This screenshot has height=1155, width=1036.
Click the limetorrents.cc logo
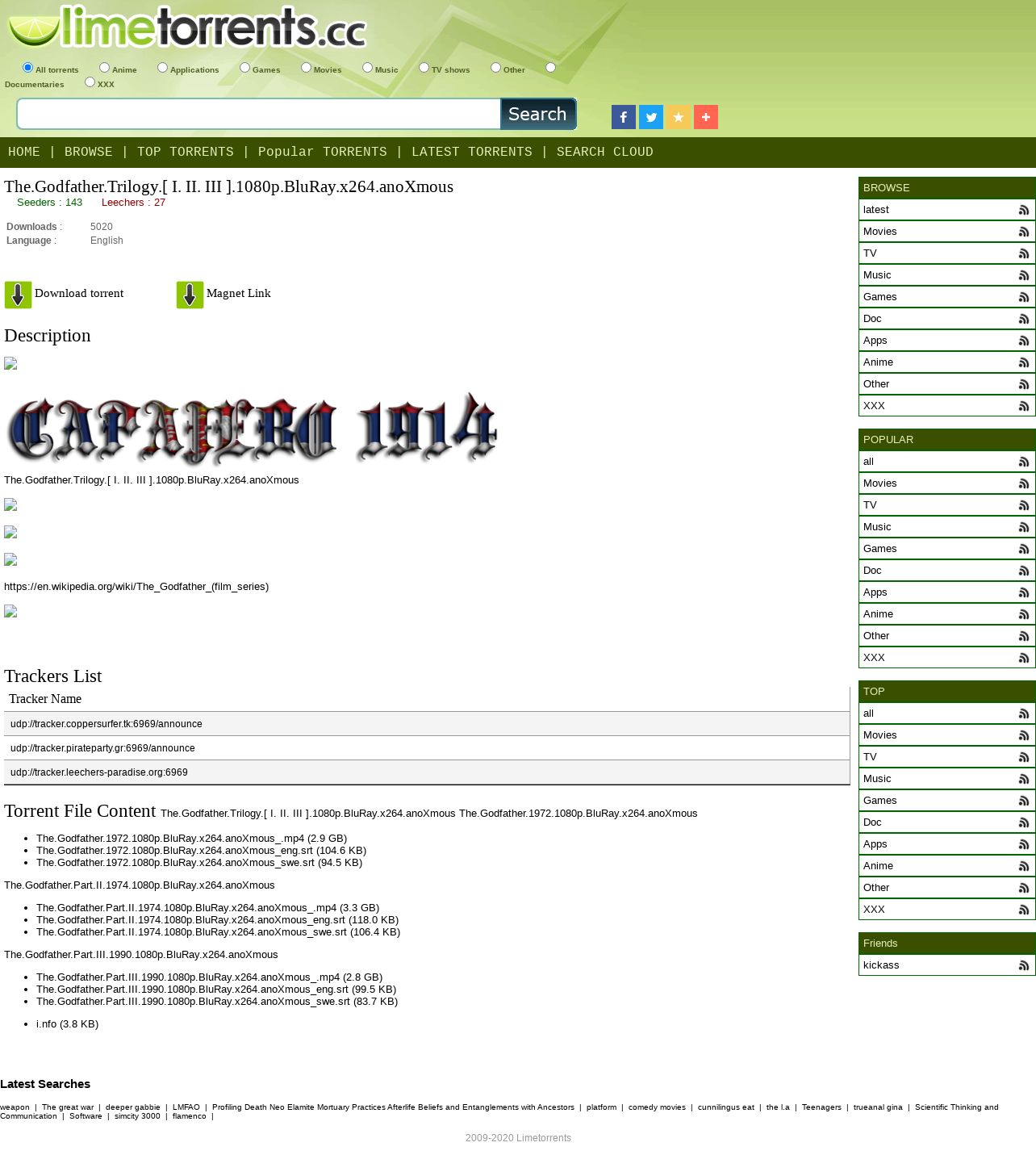pos(187,27)
